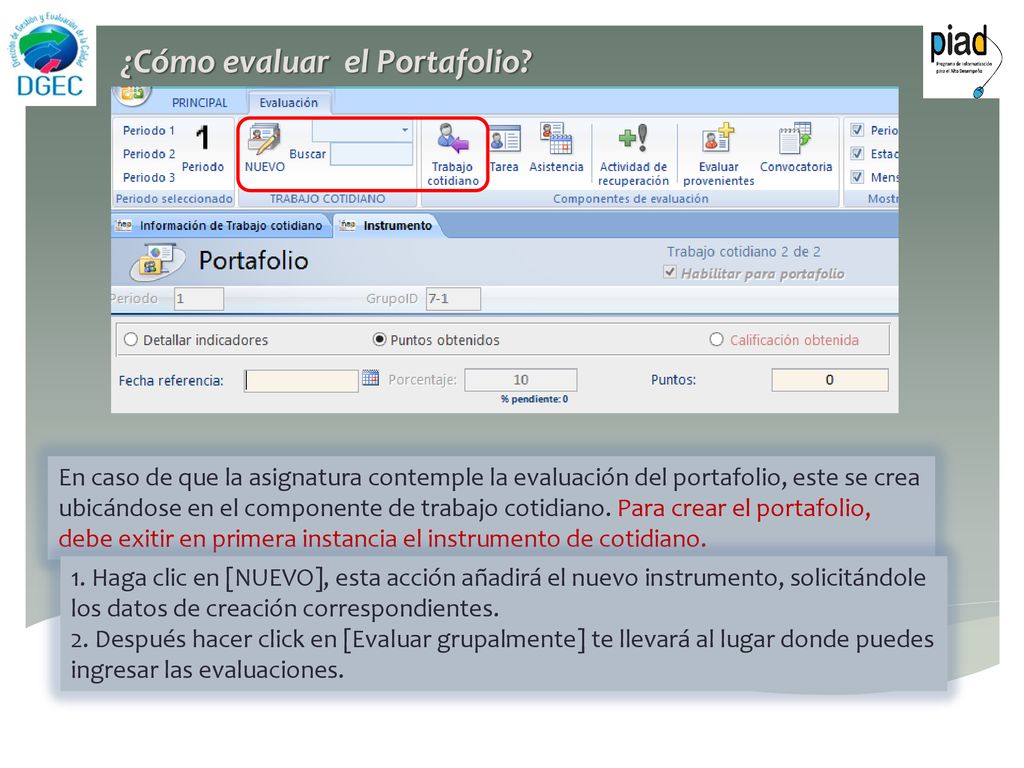Click the Porcentaje field showing 10
Image resolution: width=1024 pixels, height=768 pixels.
pos(520,379)
